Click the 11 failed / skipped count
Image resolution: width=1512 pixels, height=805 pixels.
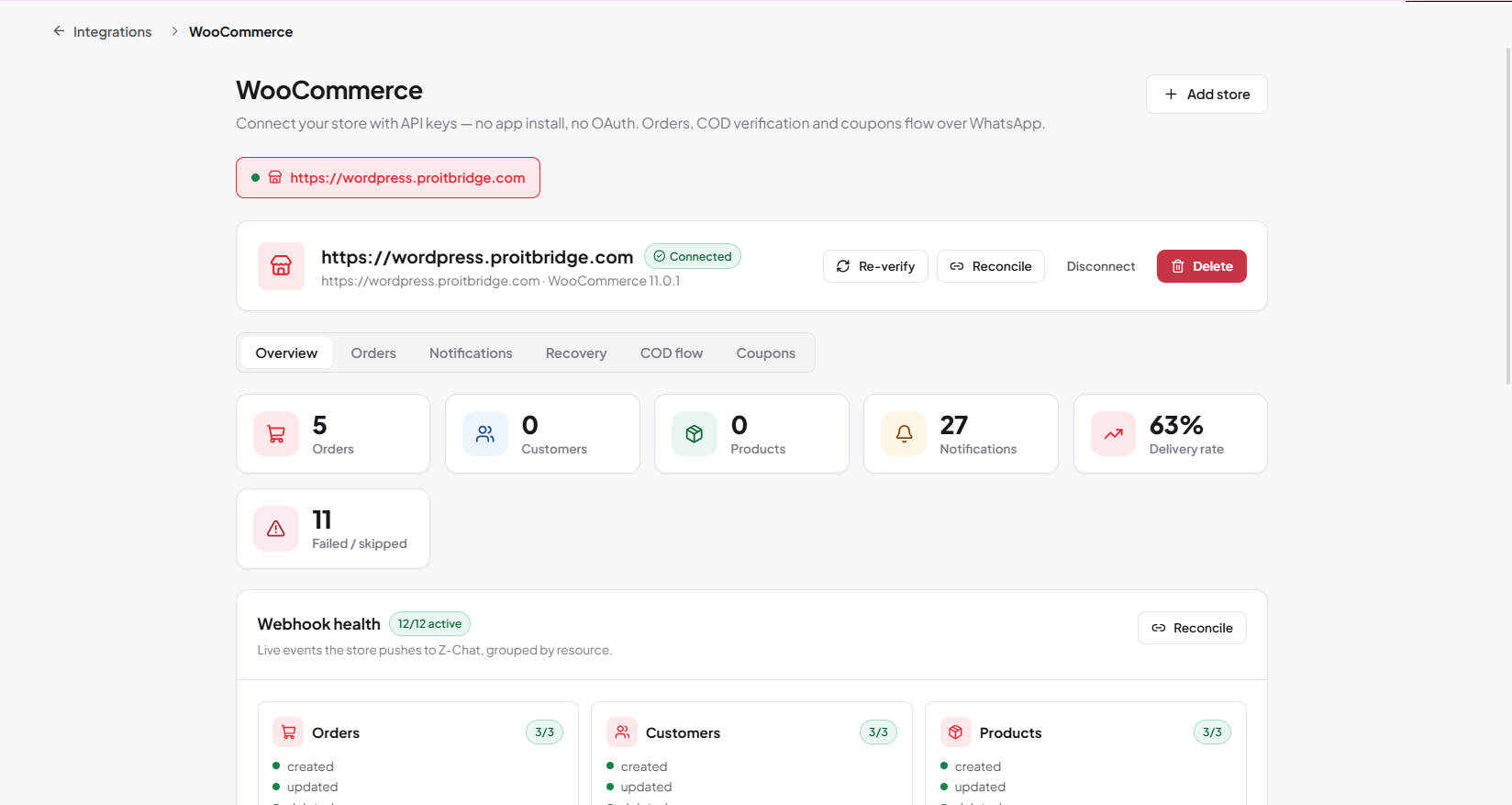click(x=322, y=520)
